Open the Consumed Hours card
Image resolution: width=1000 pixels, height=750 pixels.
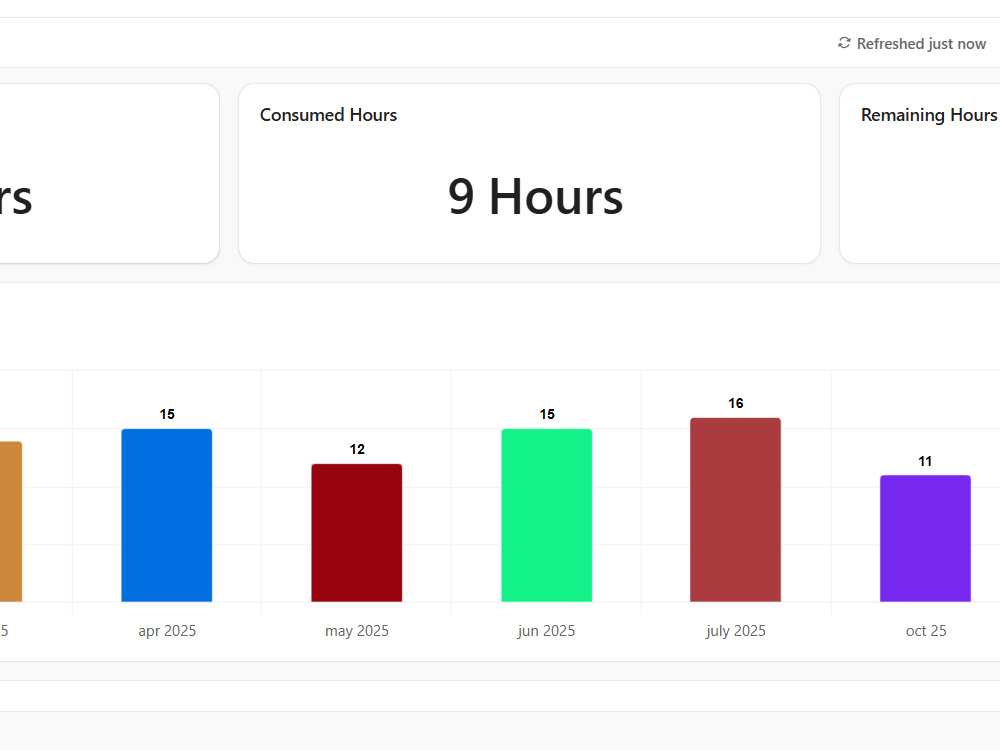(x=529, y=173)
